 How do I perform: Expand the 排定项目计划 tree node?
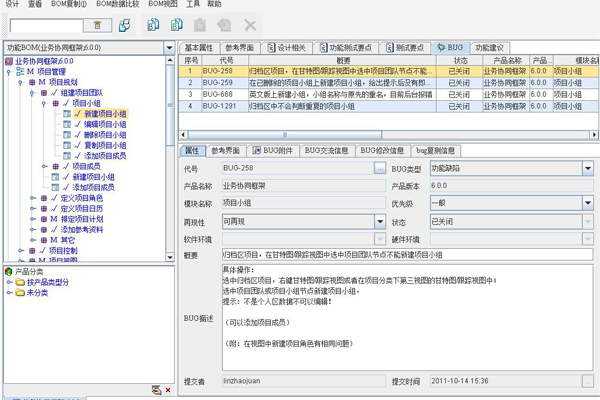(33, 219)
